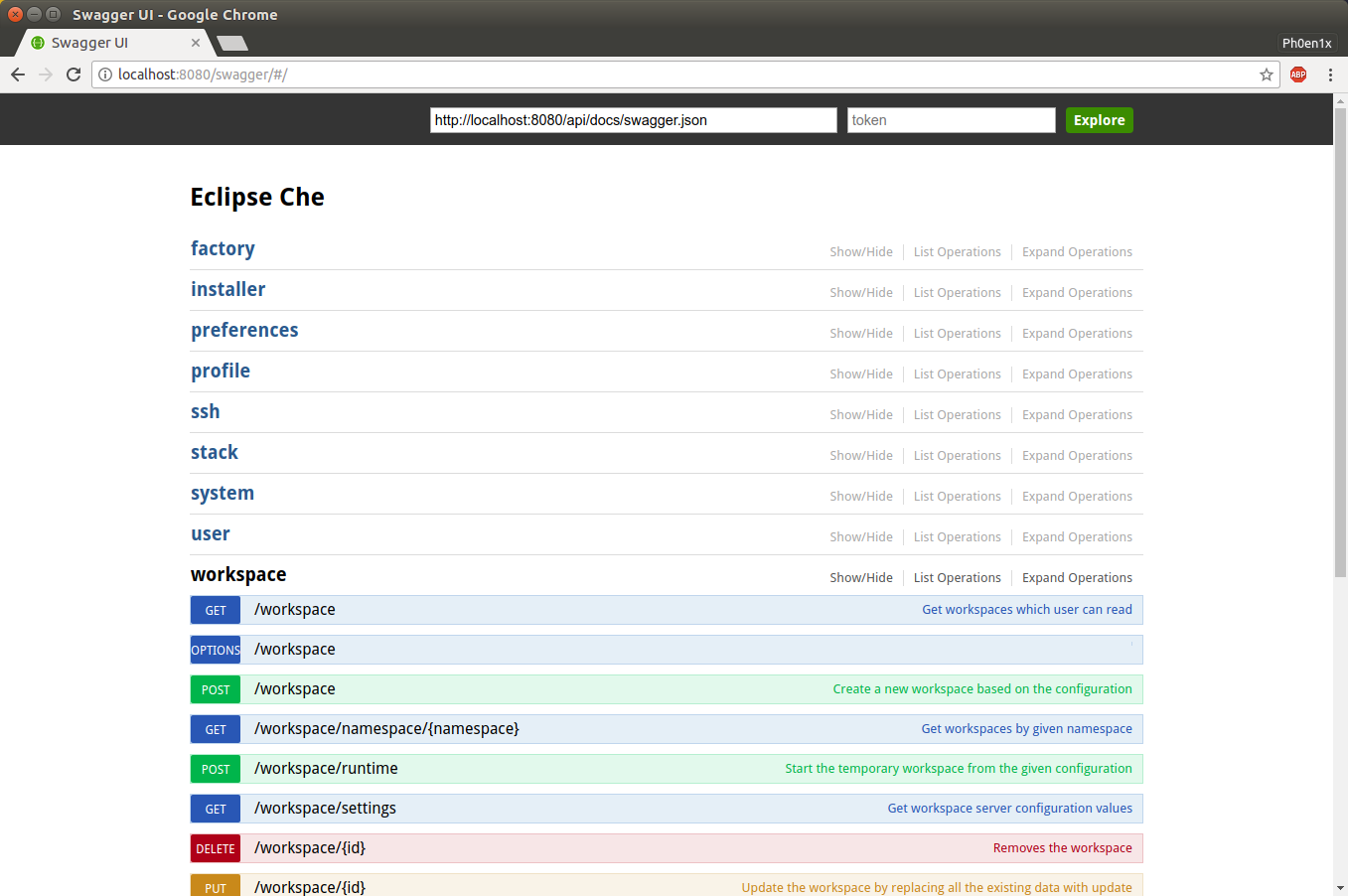Expand the profile API section

[x=221, y=371]
